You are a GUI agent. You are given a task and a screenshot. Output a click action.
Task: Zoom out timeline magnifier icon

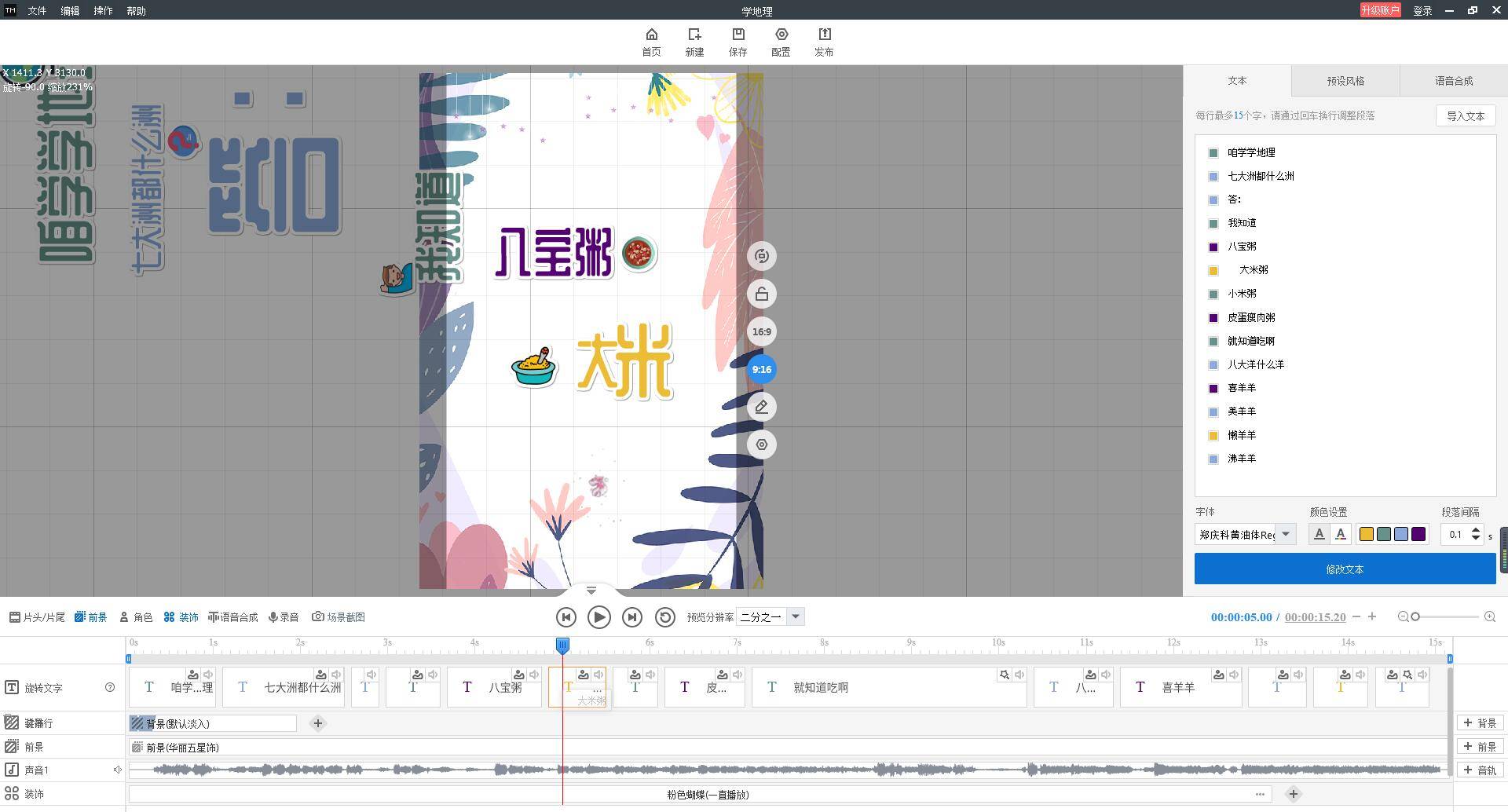(x=1403, y=617)
